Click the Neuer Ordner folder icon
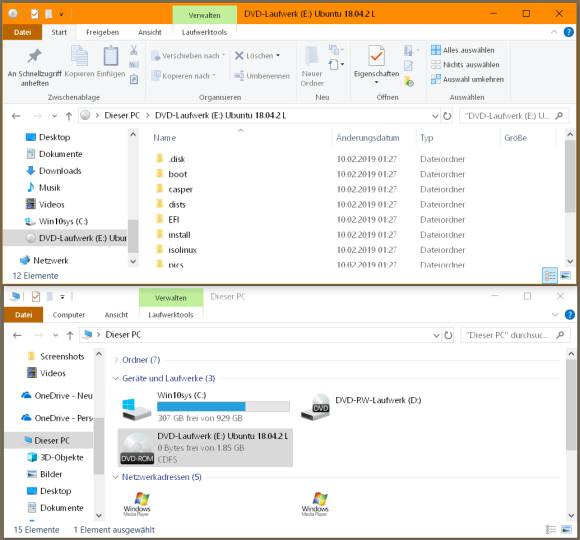The image size is (580, 540). (x=311, y=55)
